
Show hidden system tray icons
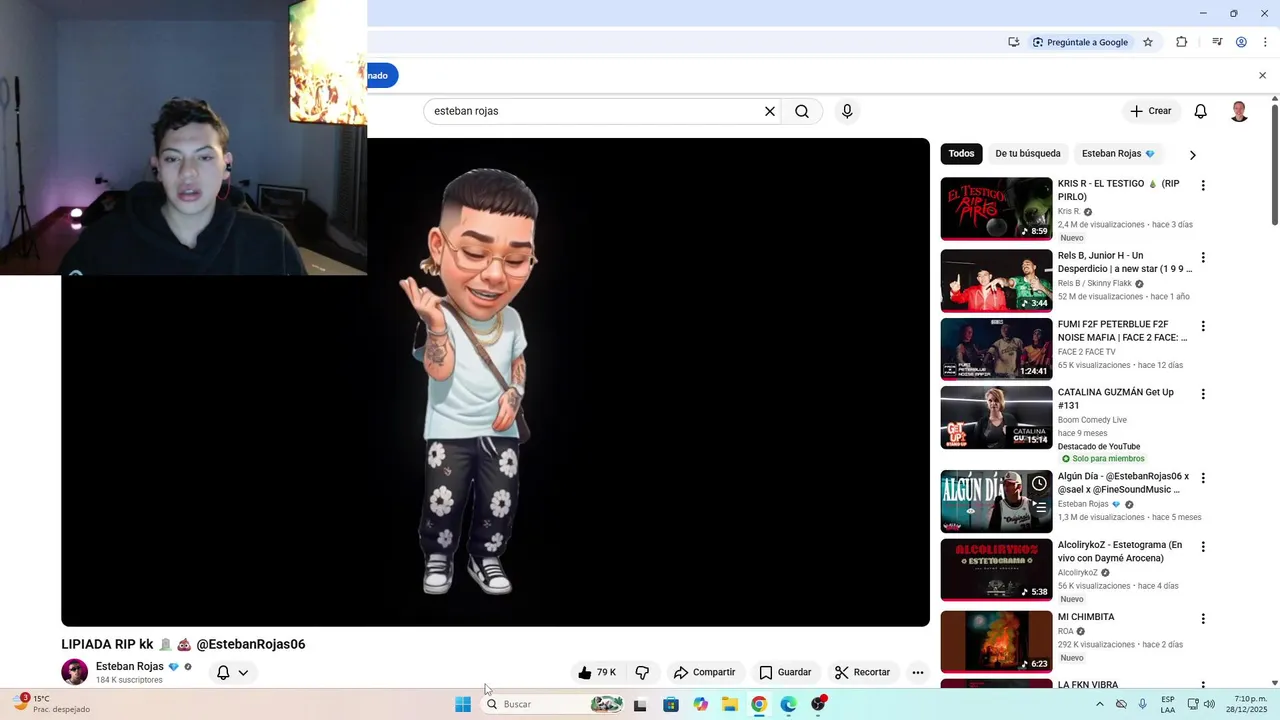point(1100,704)
